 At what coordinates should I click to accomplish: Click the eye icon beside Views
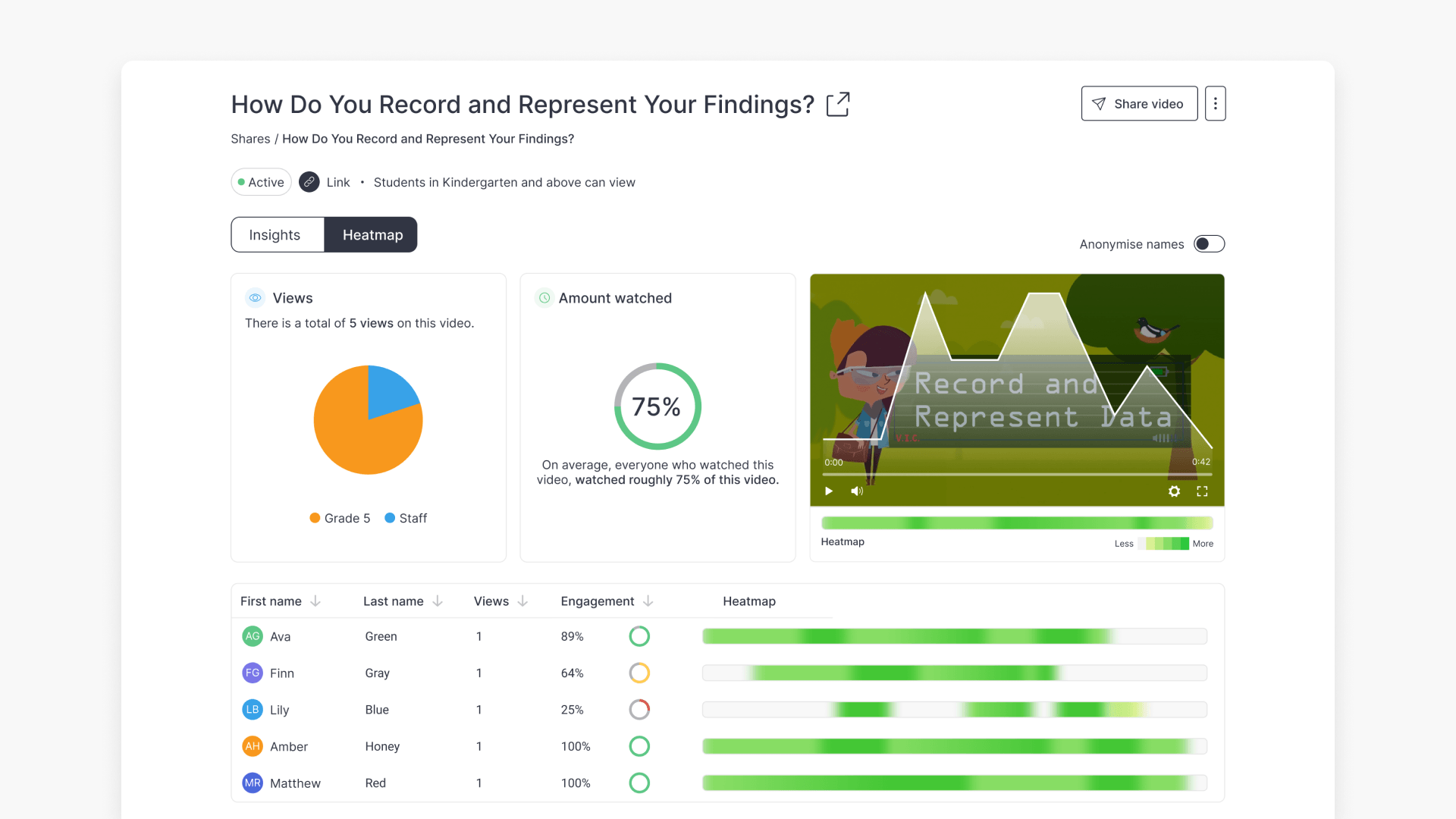click(x=256, y=298)
